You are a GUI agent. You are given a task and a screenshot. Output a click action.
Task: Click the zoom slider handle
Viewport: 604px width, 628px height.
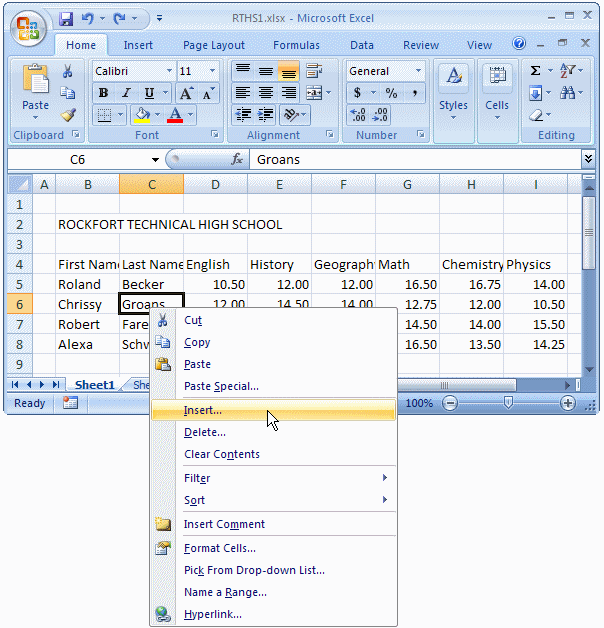508,403
